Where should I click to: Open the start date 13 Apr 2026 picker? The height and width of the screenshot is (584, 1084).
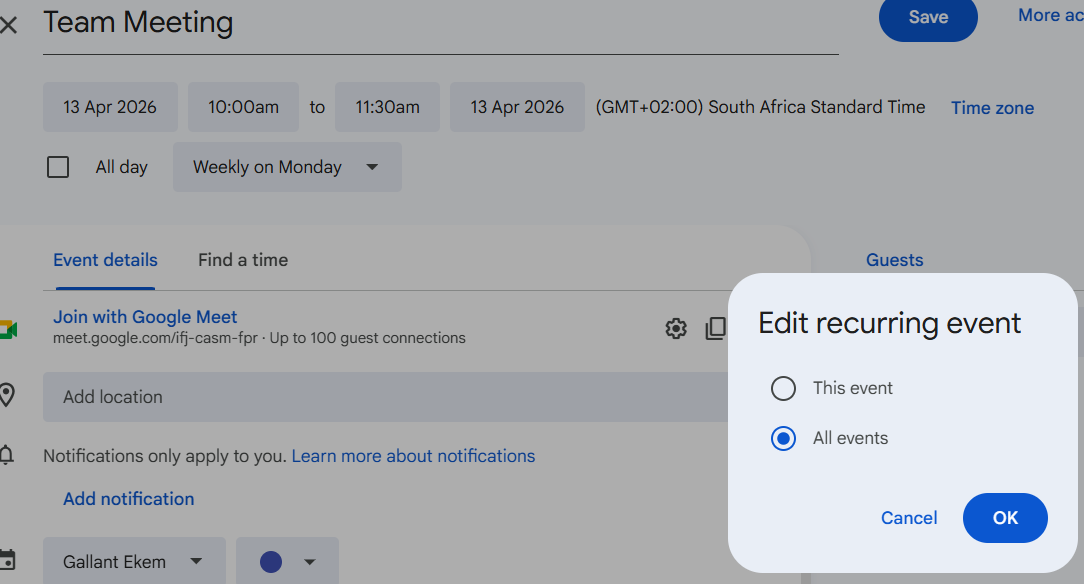point(110,107)
